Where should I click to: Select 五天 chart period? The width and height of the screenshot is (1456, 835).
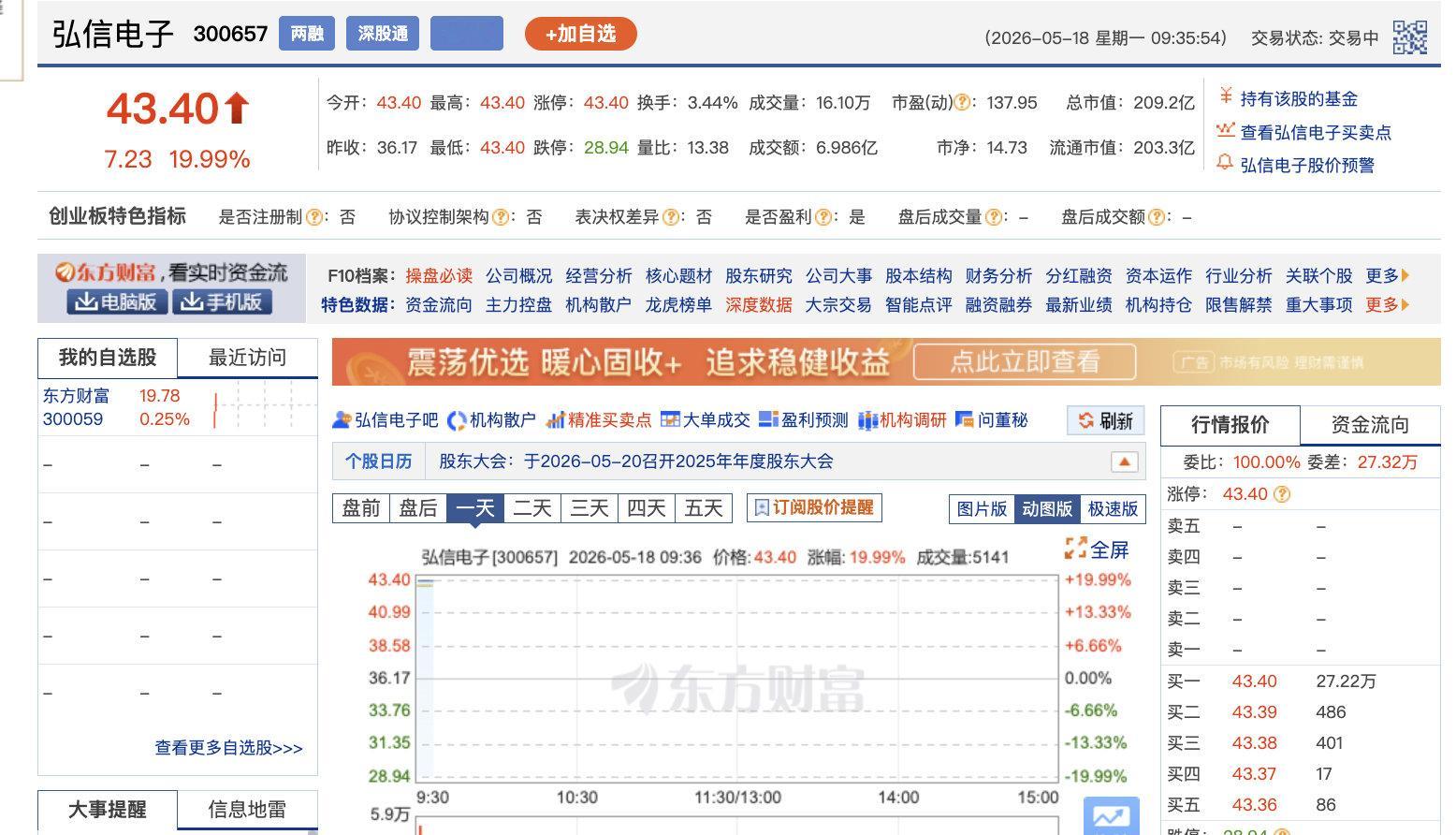704,508
